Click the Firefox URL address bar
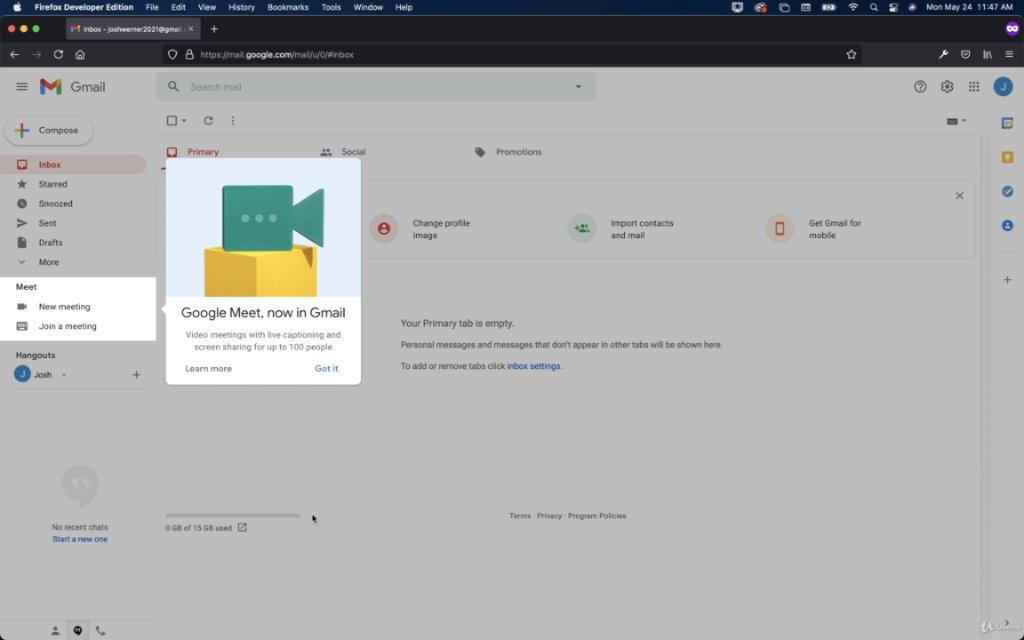Screen dimensions: 1024x640 click(512, 55)
